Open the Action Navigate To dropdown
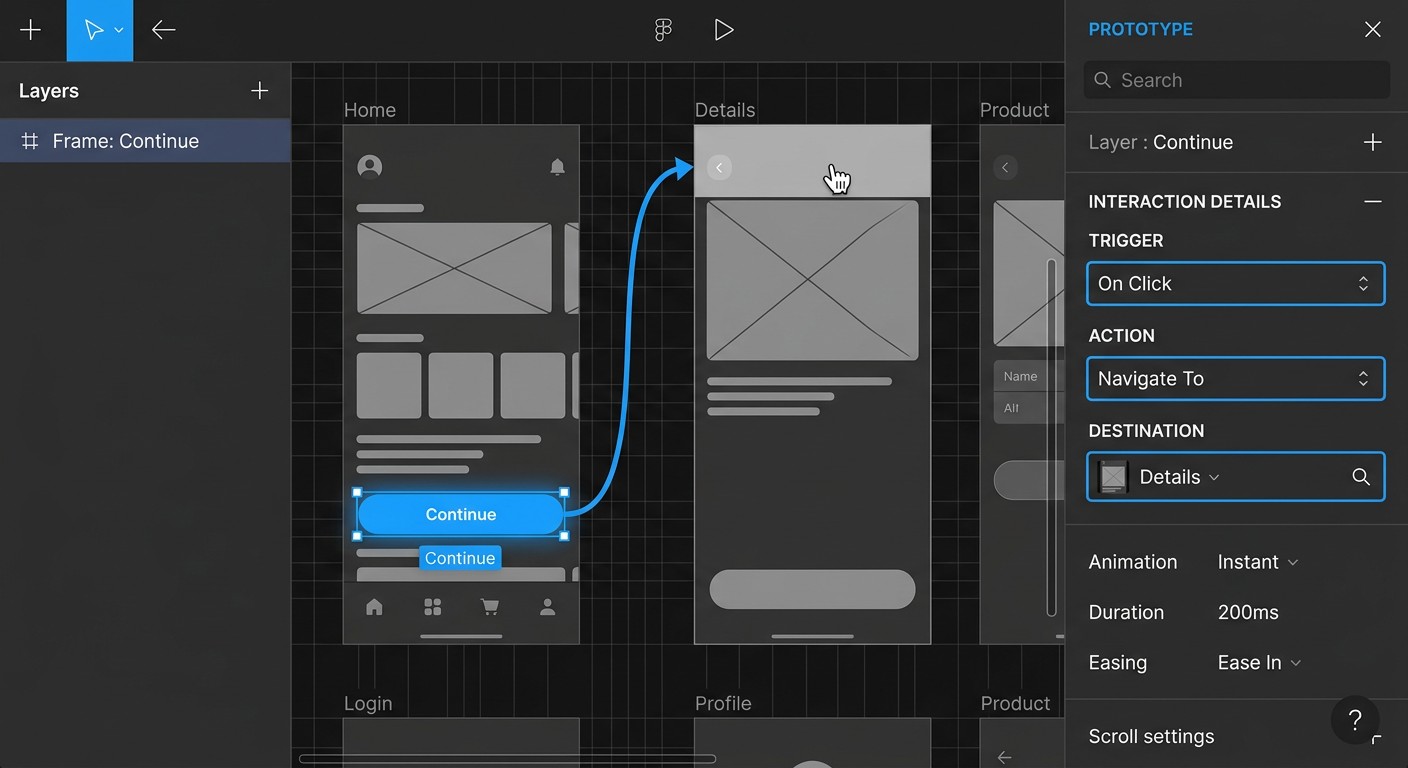The image size is (1408, 768). [1236, 379]
